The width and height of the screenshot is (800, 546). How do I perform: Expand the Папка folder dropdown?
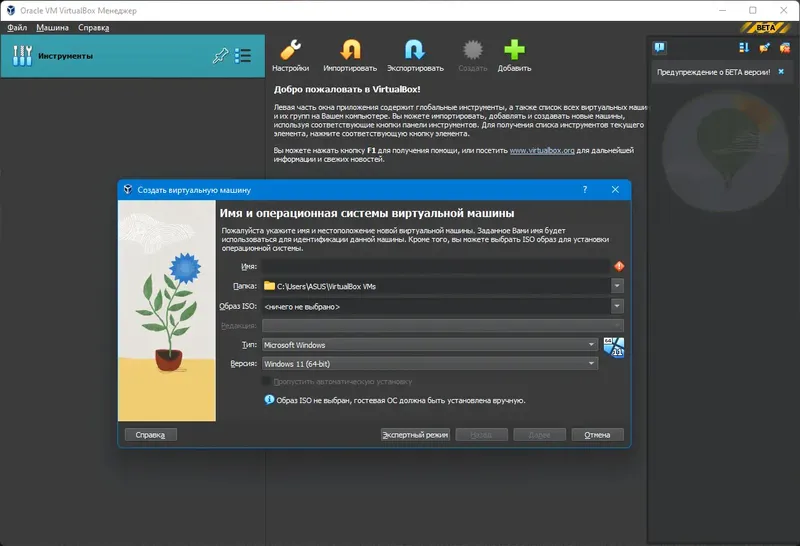click(x=617, y=286)
